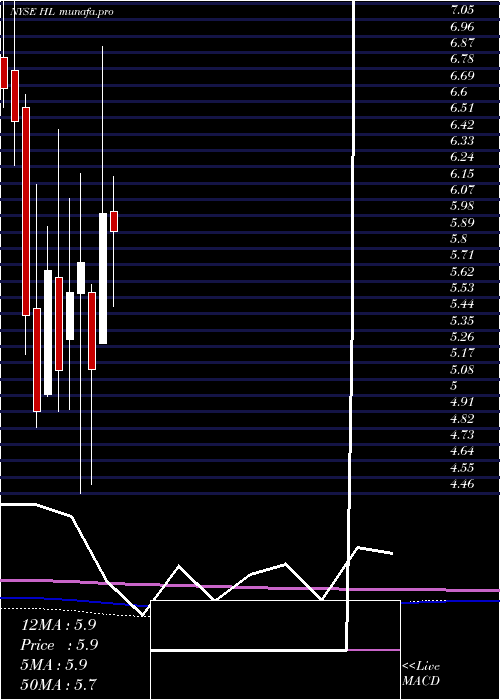Click the 5.35 price axis label
Screen dimensions: 500x700
tap(462, 321)
